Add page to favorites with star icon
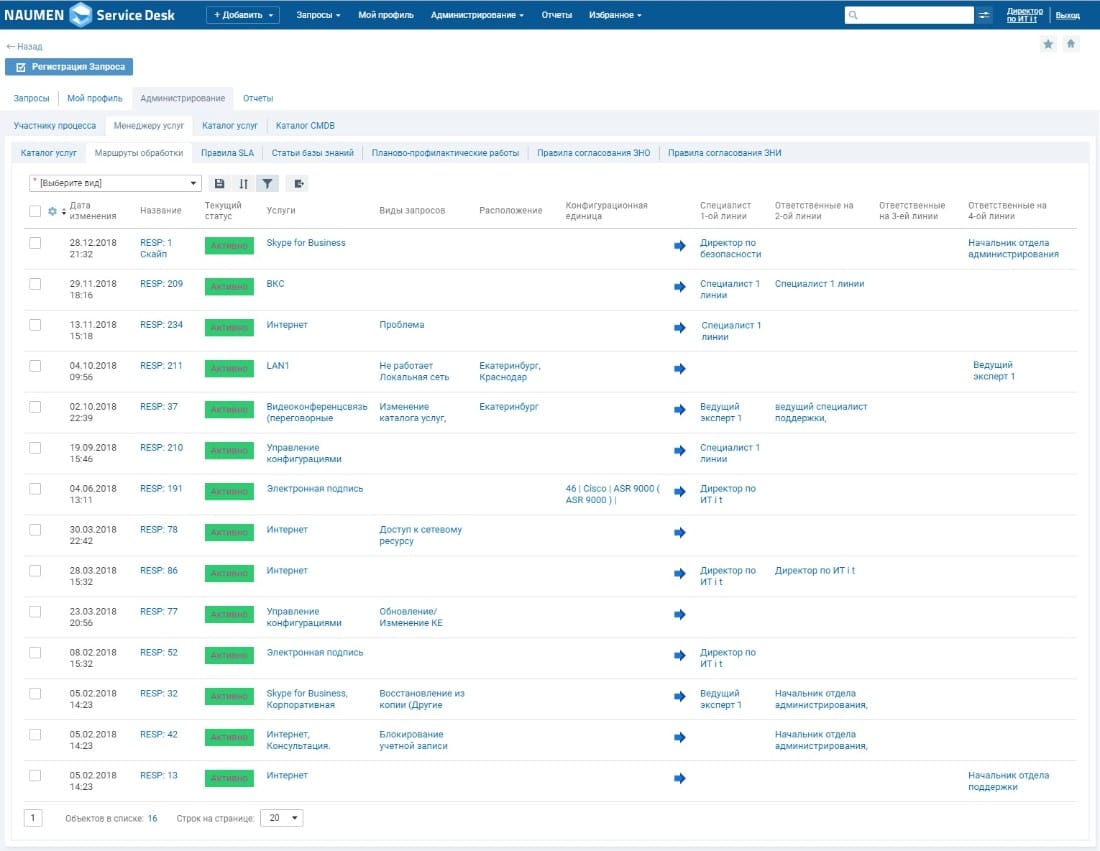Image resolution: width=1100 pixels, height=851 pixels. (x=1048, y=44)
